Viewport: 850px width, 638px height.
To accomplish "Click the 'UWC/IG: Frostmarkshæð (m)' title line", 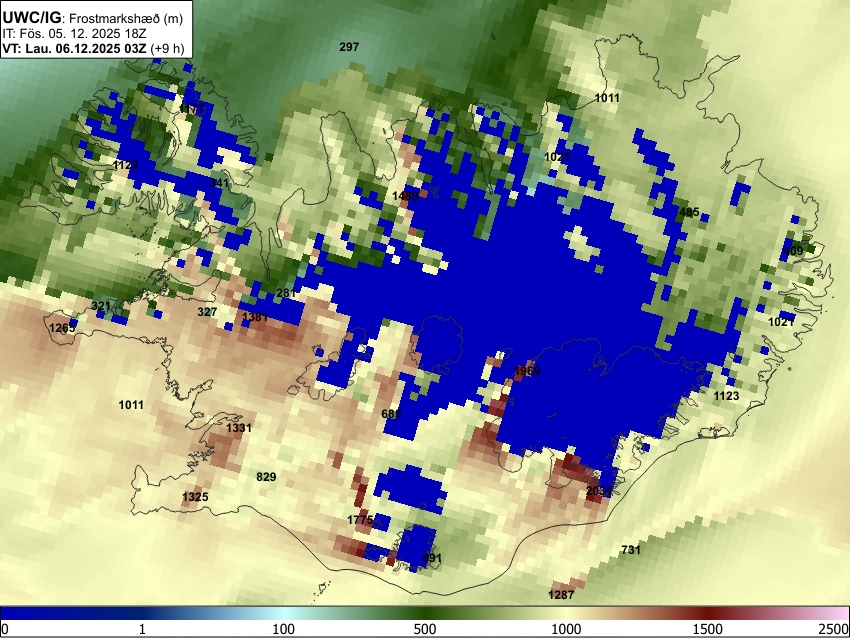I will [93, 18].
